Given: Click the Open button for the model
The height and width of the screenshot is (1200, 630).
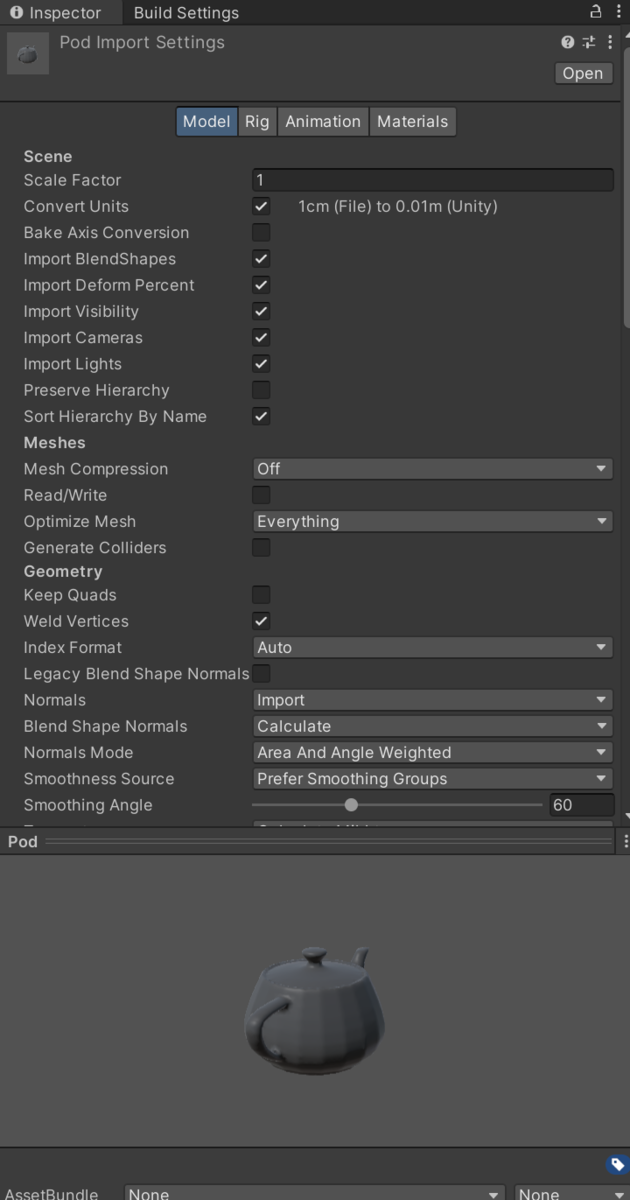Looking at the screenshot, I should tap(583, 73).
